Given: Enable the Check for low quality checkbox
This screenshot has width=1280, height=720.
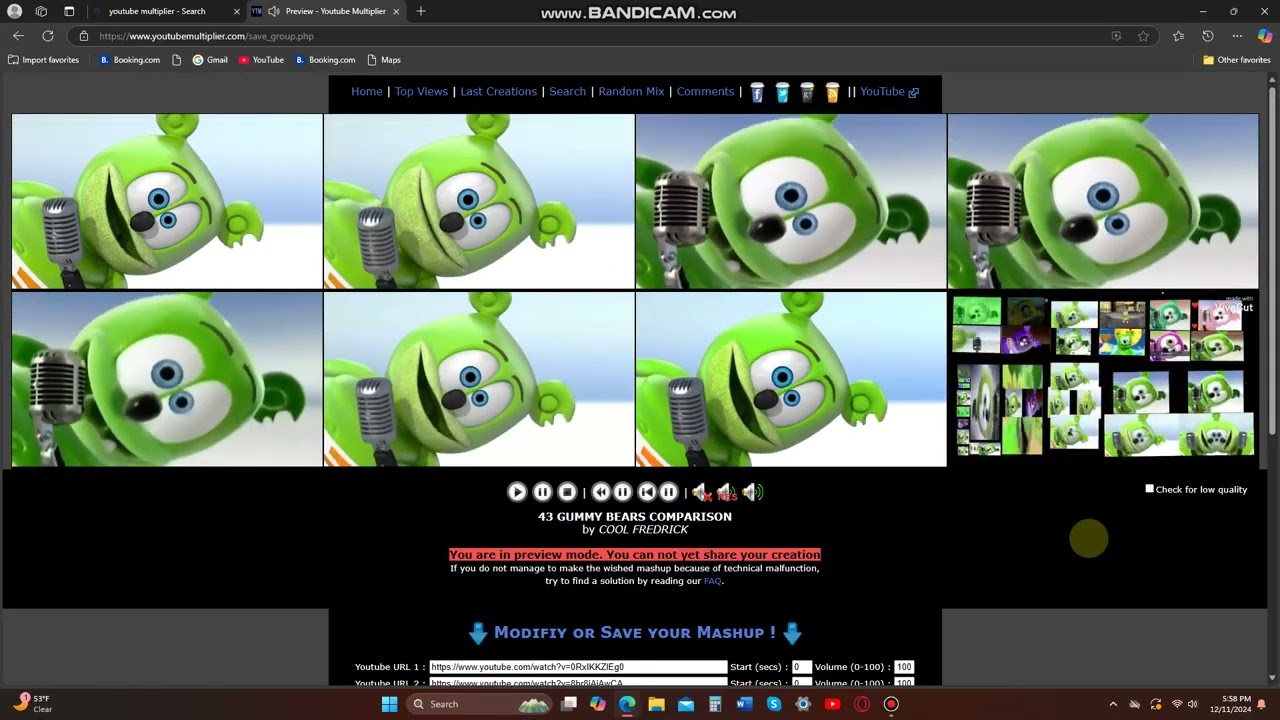Looking at the screenshot, I should [x=1149, y=489].
